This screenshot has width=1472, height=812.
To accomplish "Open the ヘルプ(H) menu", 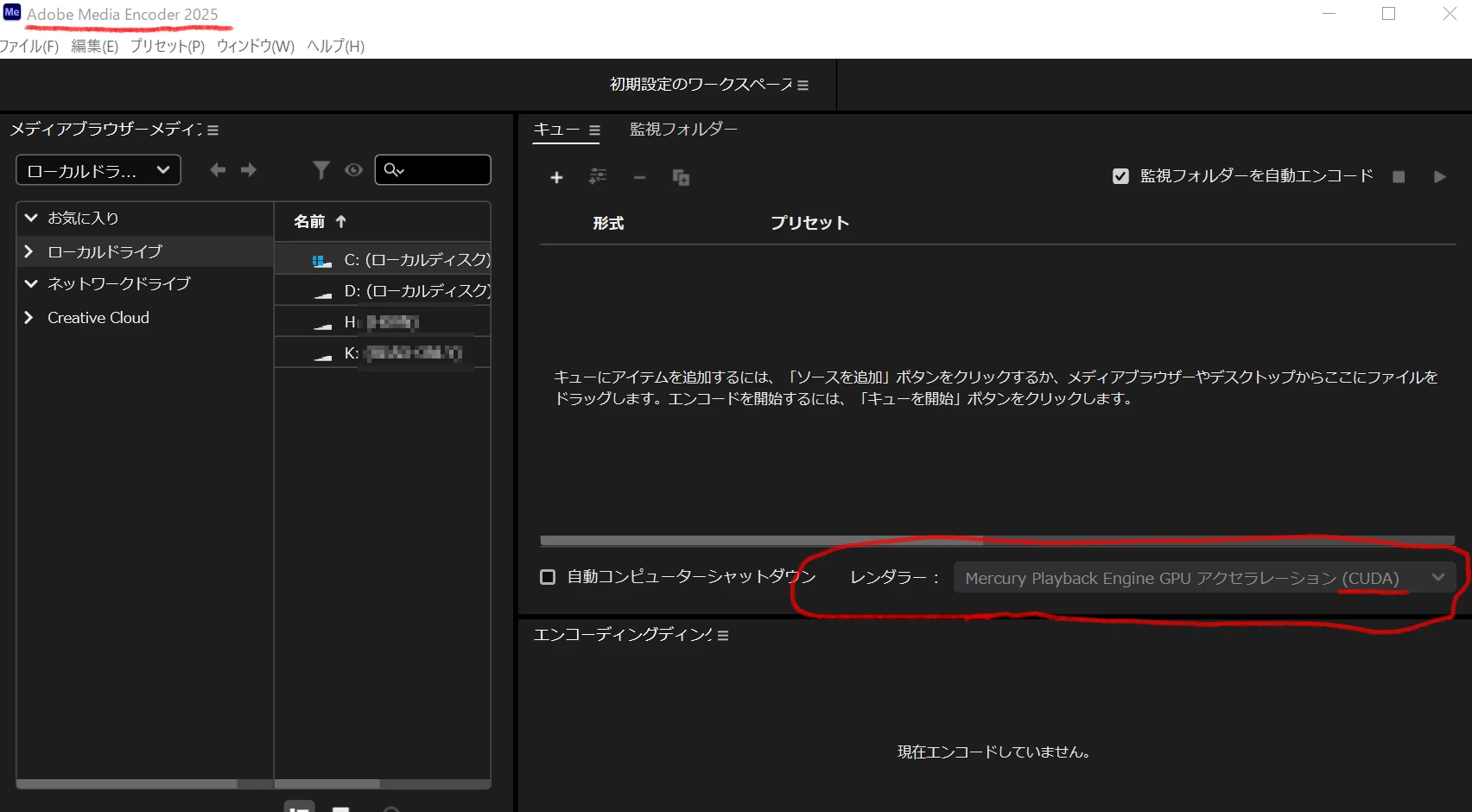I will 336,46.
